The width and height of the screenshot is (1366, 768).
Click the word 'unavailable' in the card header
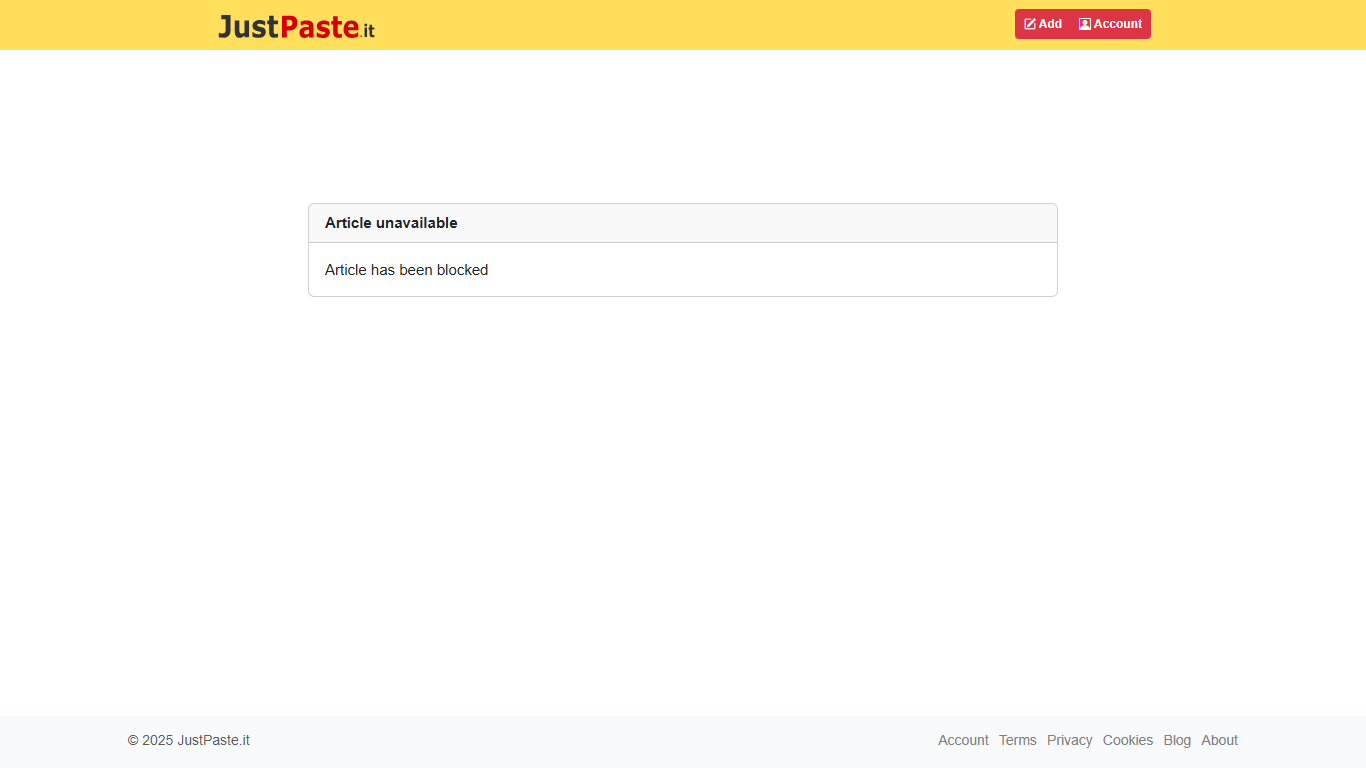[416, 223]
